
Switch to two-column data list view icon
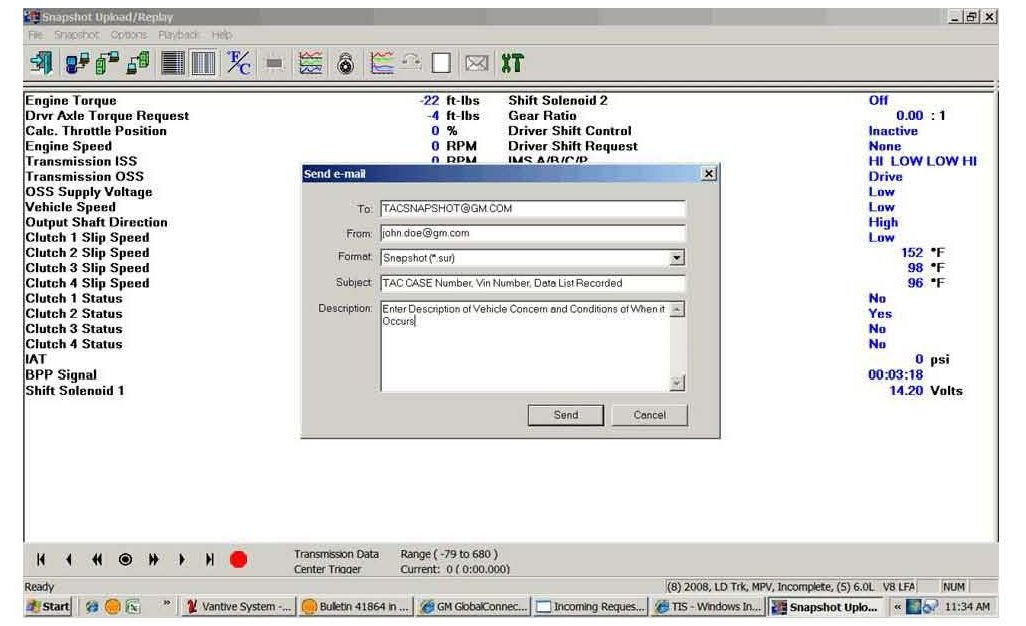pyautogui.click(x=203, y=64)
